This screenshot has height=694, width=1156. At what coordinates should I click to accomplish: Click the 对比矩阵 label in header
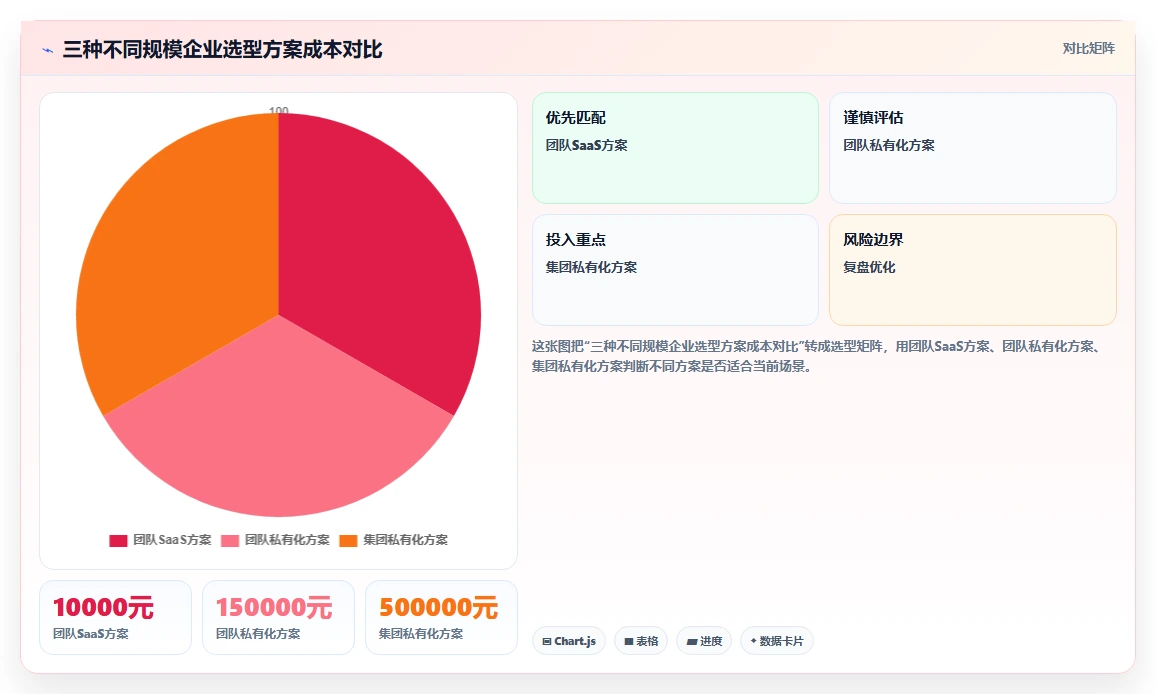[x=1088, y=49]
